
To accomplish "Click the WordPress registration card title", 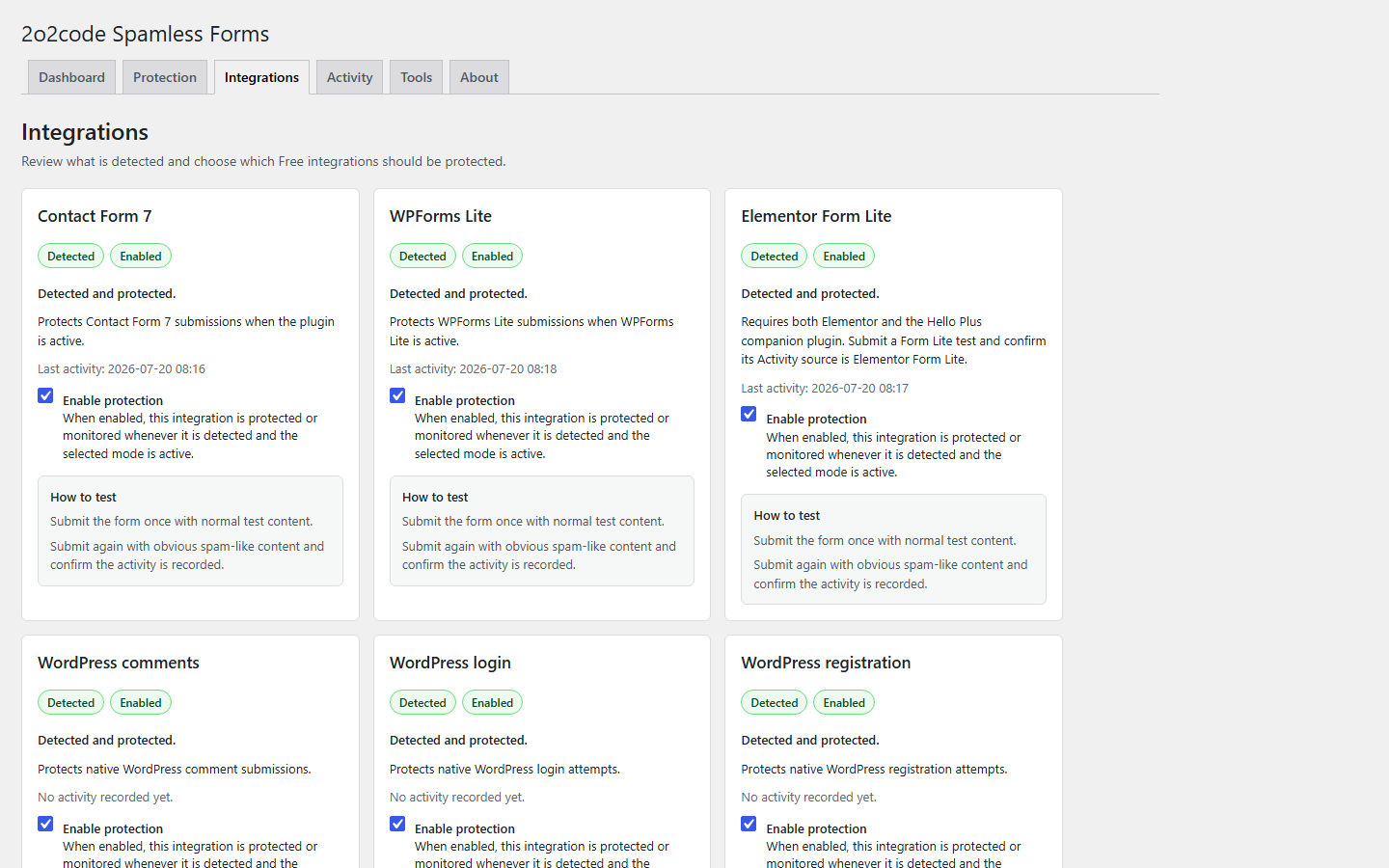I will tap(826, 663).
